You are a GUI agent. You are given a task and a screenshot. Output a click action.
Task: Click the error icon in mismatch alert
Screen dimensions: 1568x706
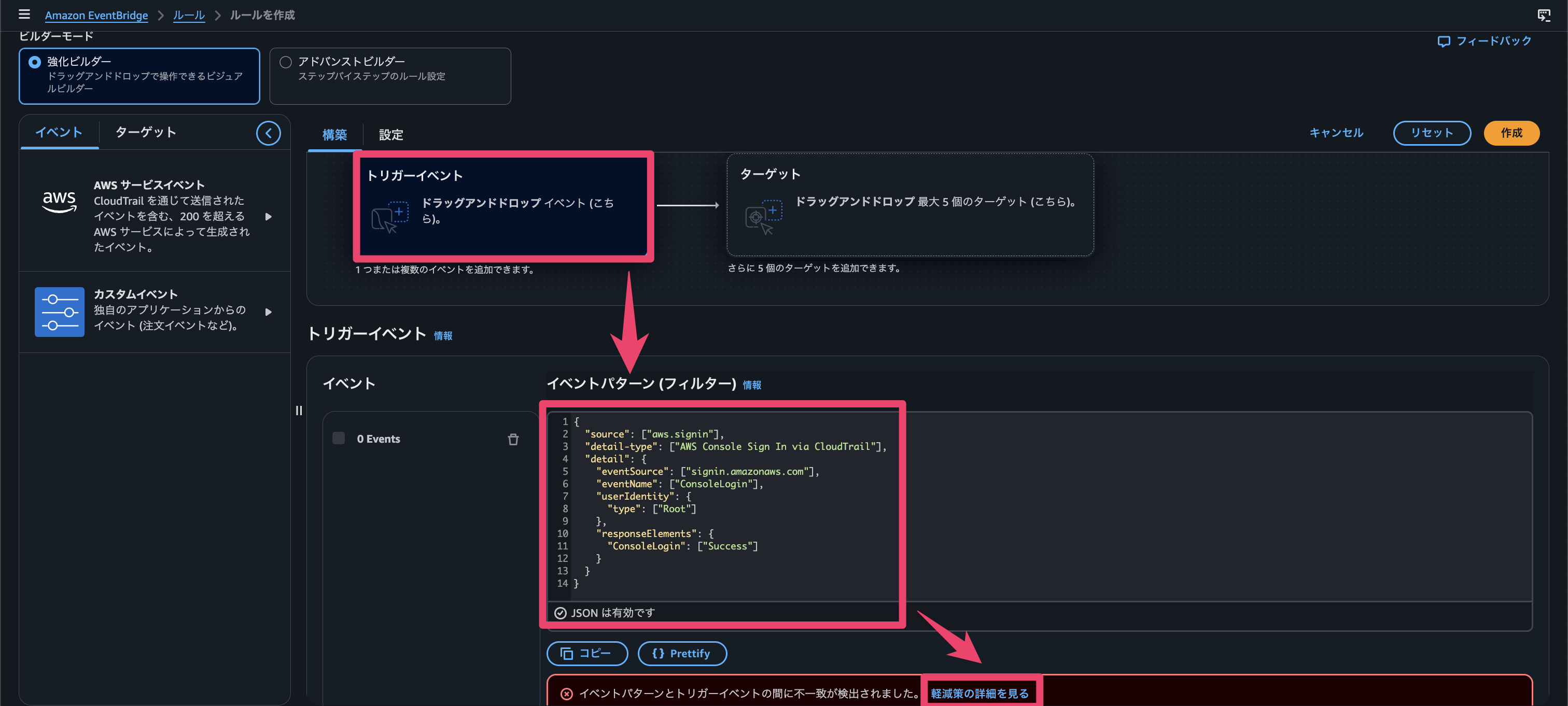pos(566,694)
